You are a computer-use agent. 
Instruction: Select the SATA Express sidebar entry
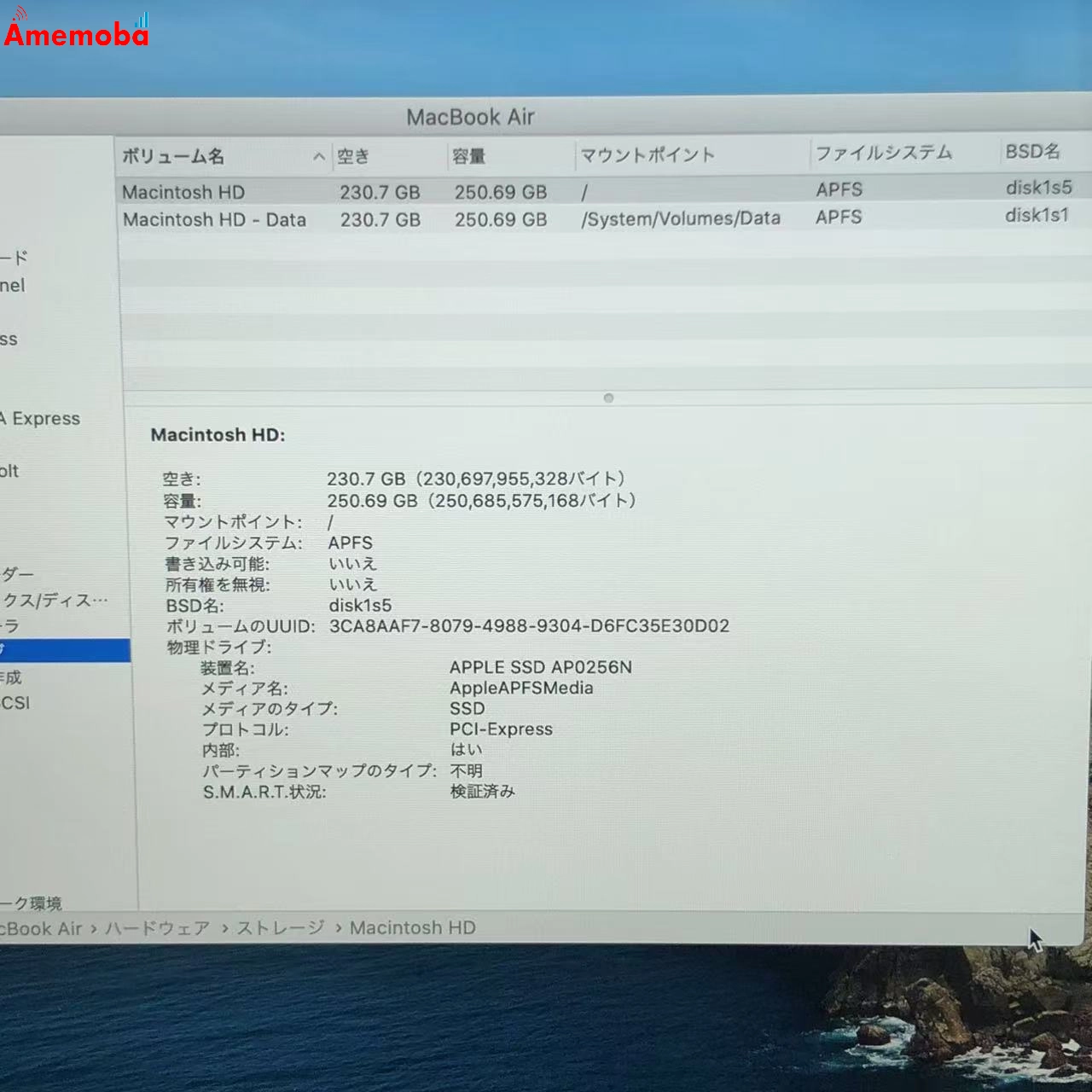coord(39,418)
